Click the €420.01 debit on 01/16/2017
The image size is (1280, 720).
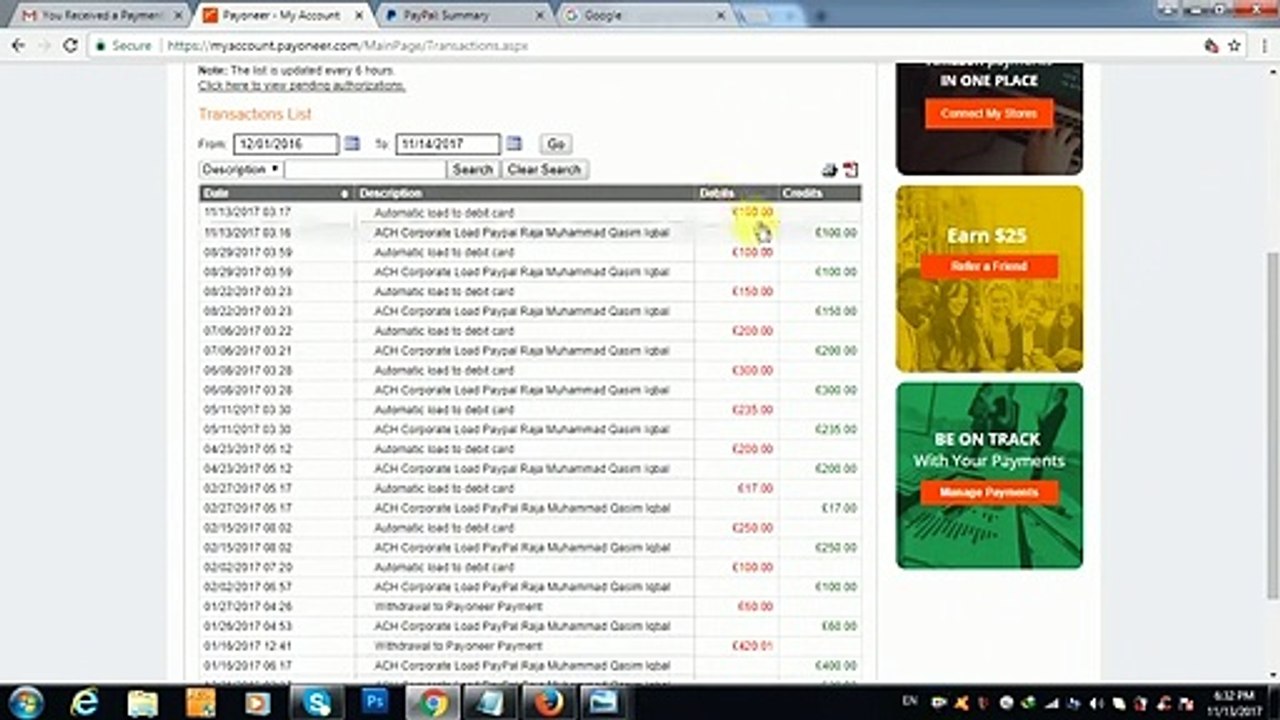[x=752, y=646]
